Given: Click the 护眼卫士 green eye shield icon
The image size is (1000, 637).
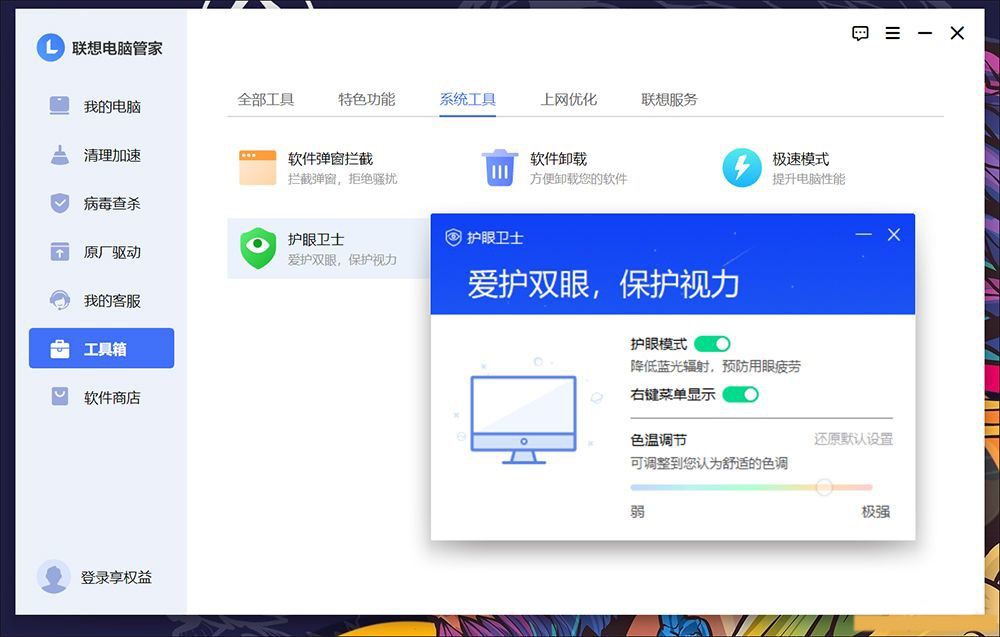Looking at the screenshot, I should click(x=258, y=248).
